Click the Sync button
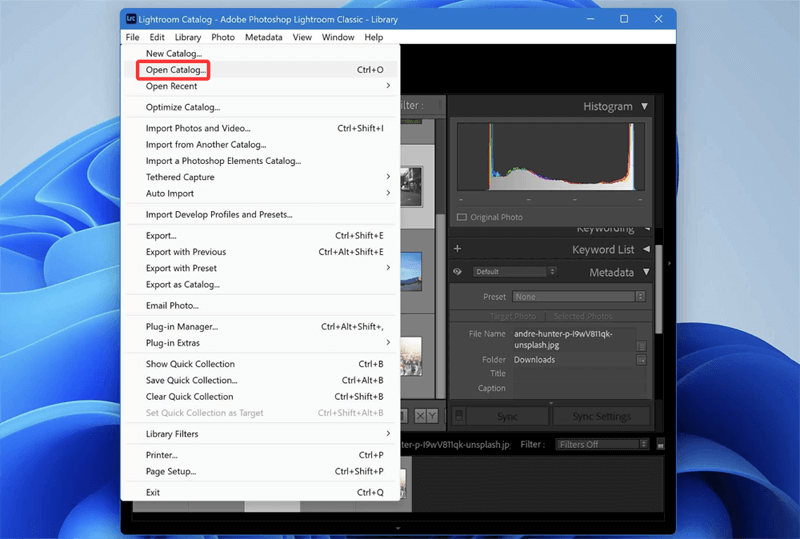The width and height of the screenshot is (800, 539). pos(508,416)
